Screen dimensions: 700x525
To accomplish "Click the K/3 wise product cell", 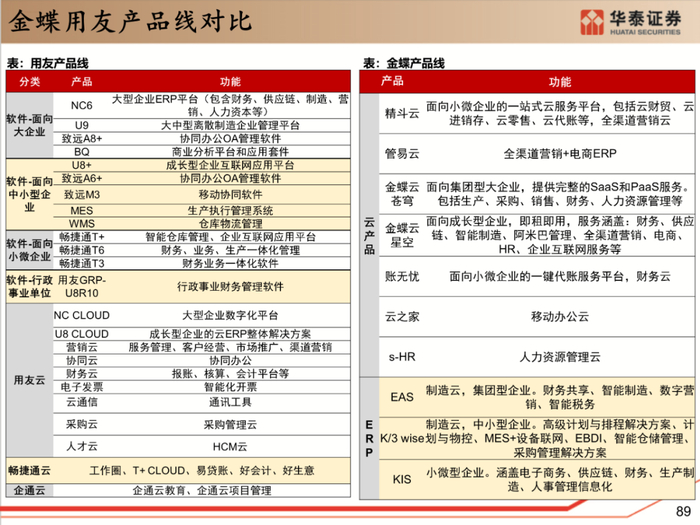I will pos(402,438).
